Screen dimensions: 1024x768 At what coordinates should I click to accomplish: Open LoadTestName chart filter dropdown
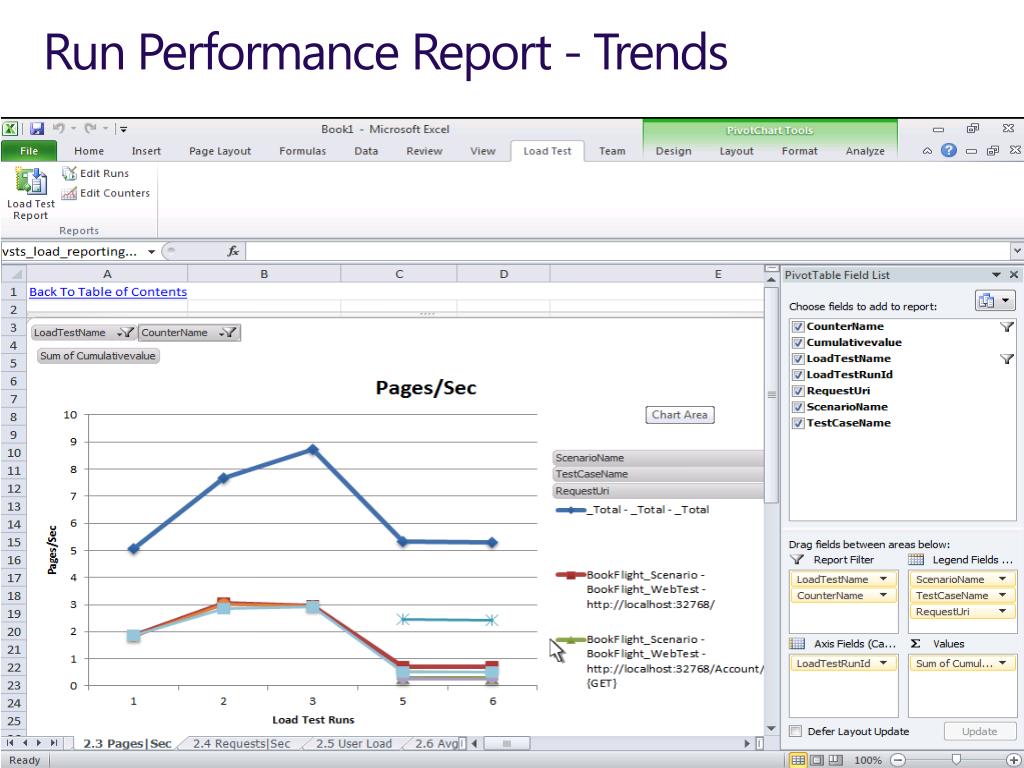pos(125,333)
